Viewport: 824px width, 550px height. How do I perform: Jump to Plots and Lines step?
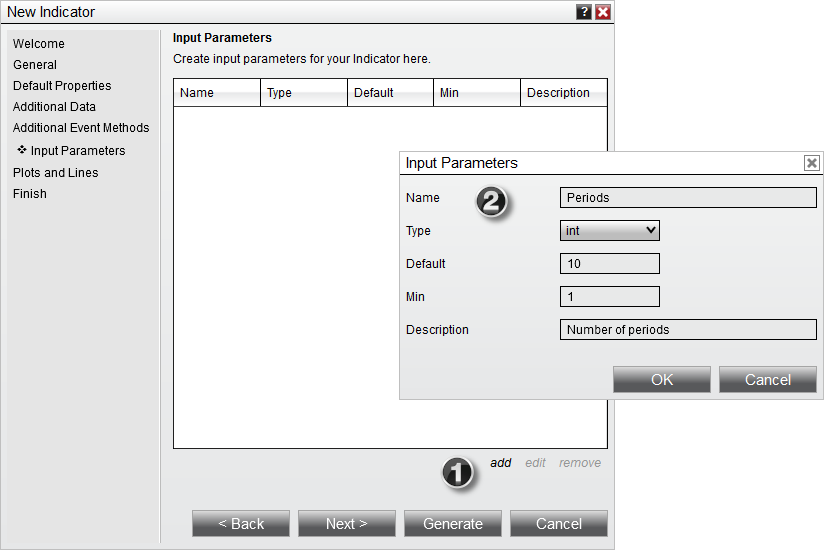(56, 173)
